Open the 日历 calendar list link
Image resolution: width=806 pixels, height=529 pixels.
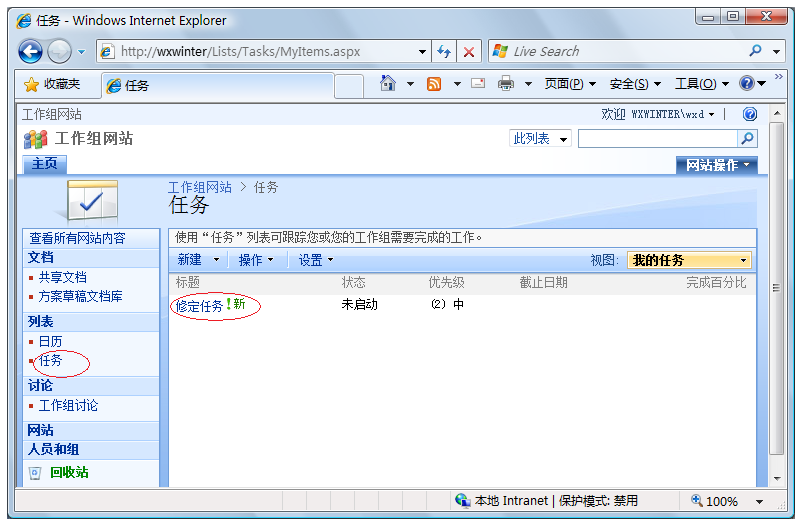50,342
